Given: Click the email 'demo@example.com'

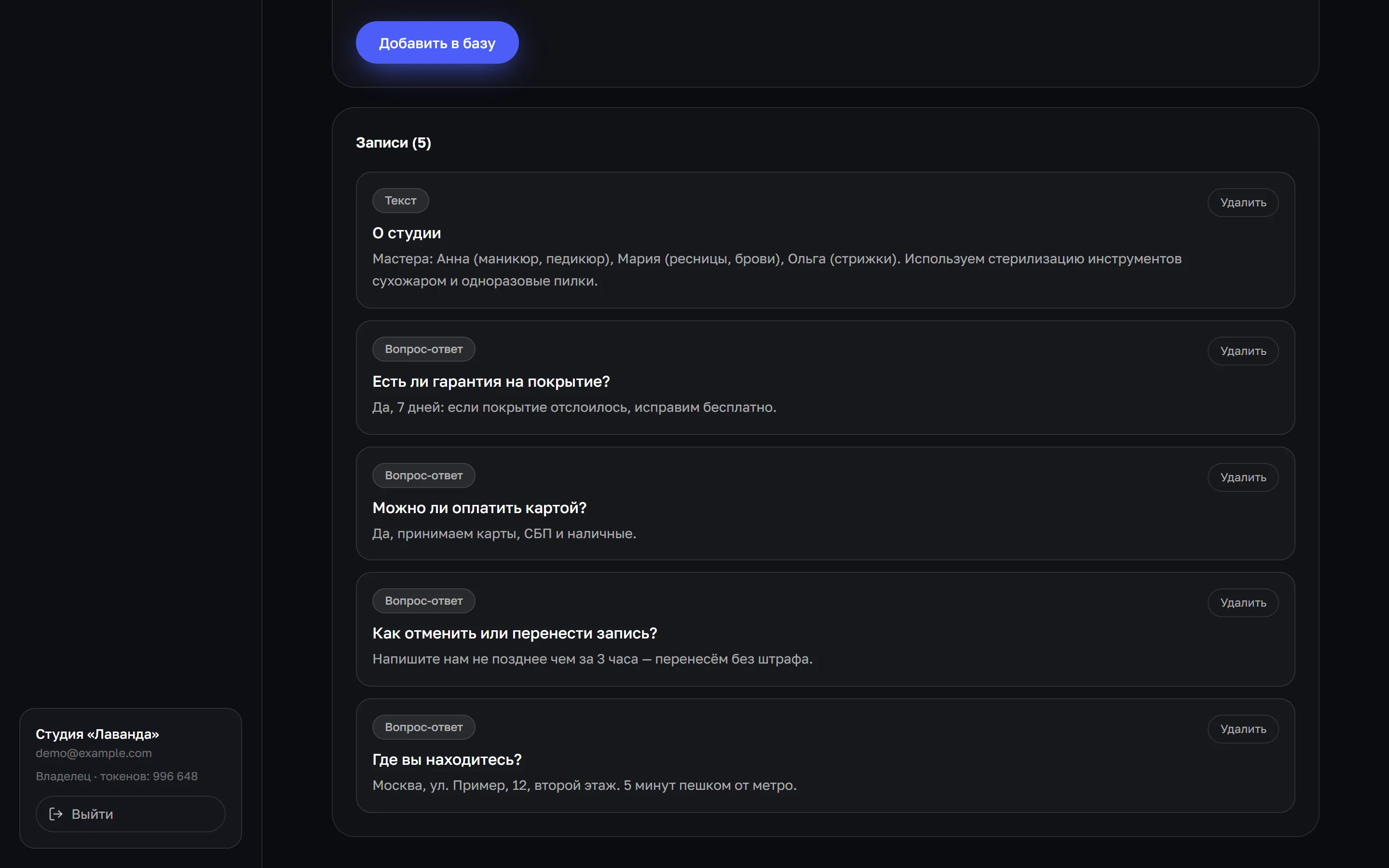Looking at the screenshot, I should 94,753.
